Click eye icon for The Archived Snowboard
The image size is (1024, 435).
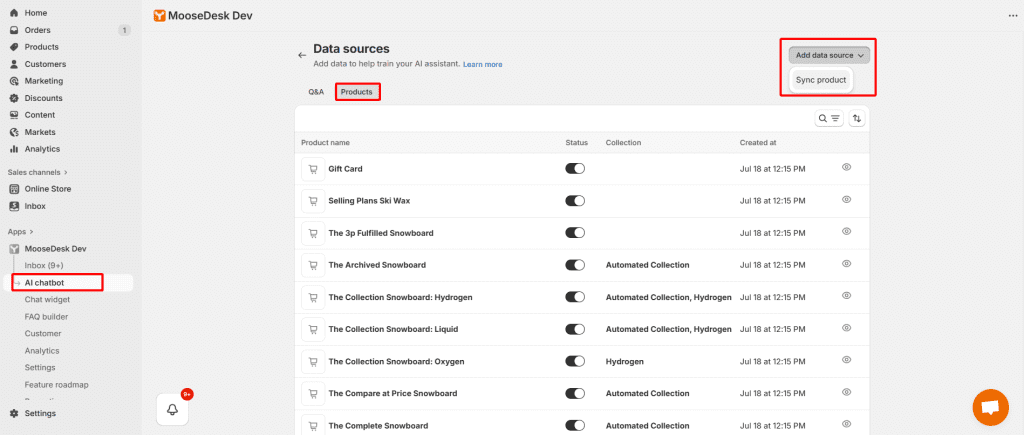point(846,263)
